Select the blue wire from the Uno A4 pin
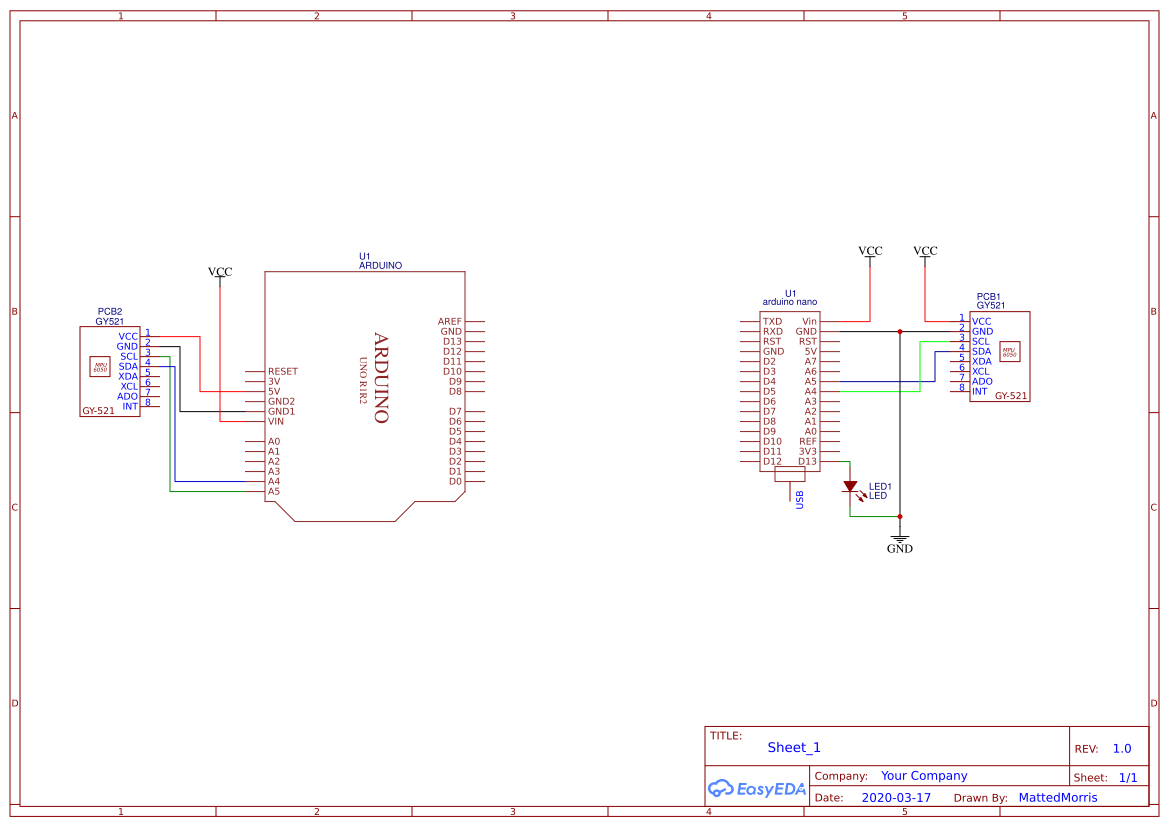The width and height of the screenshot is (1169, 827). [174, 424]
